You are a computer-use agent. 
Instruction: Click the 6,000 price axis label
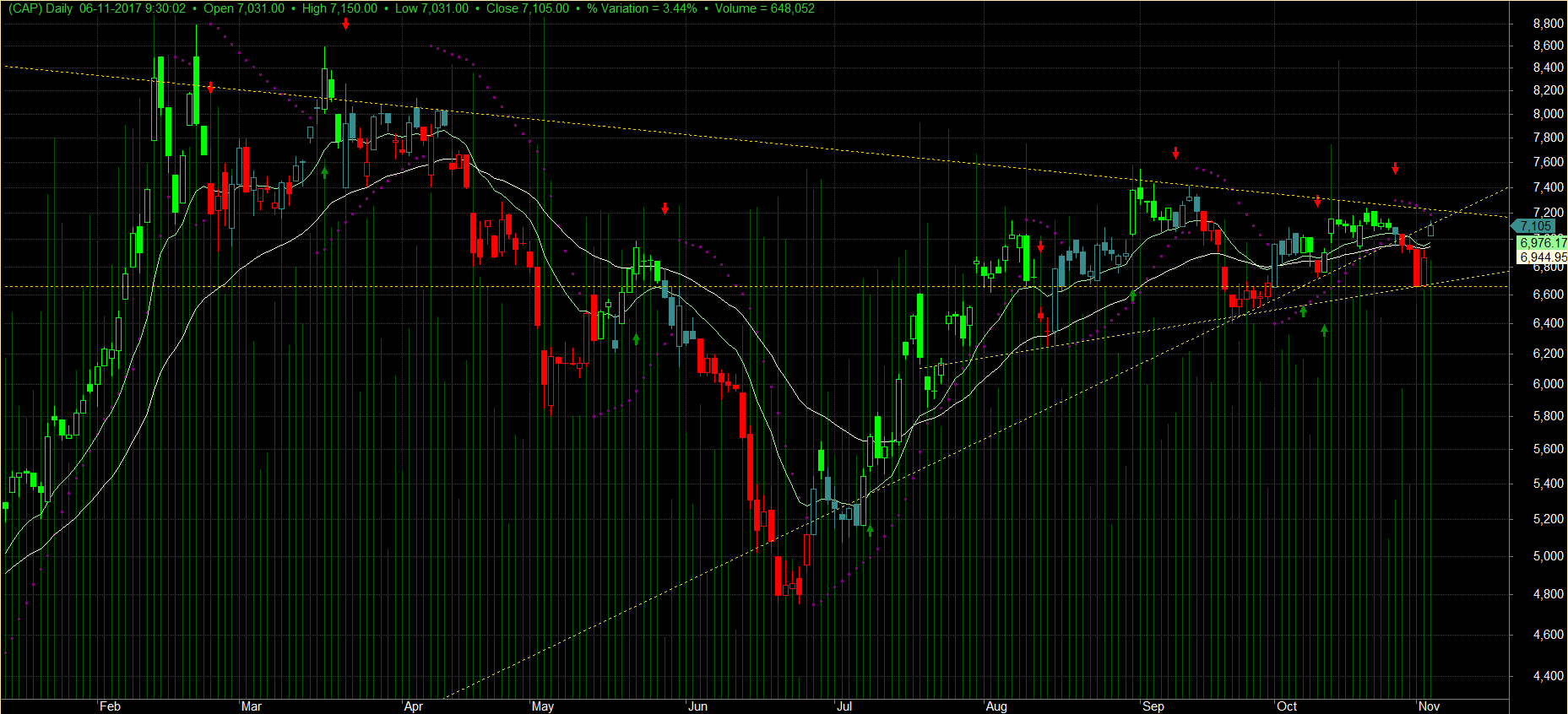1548,384
